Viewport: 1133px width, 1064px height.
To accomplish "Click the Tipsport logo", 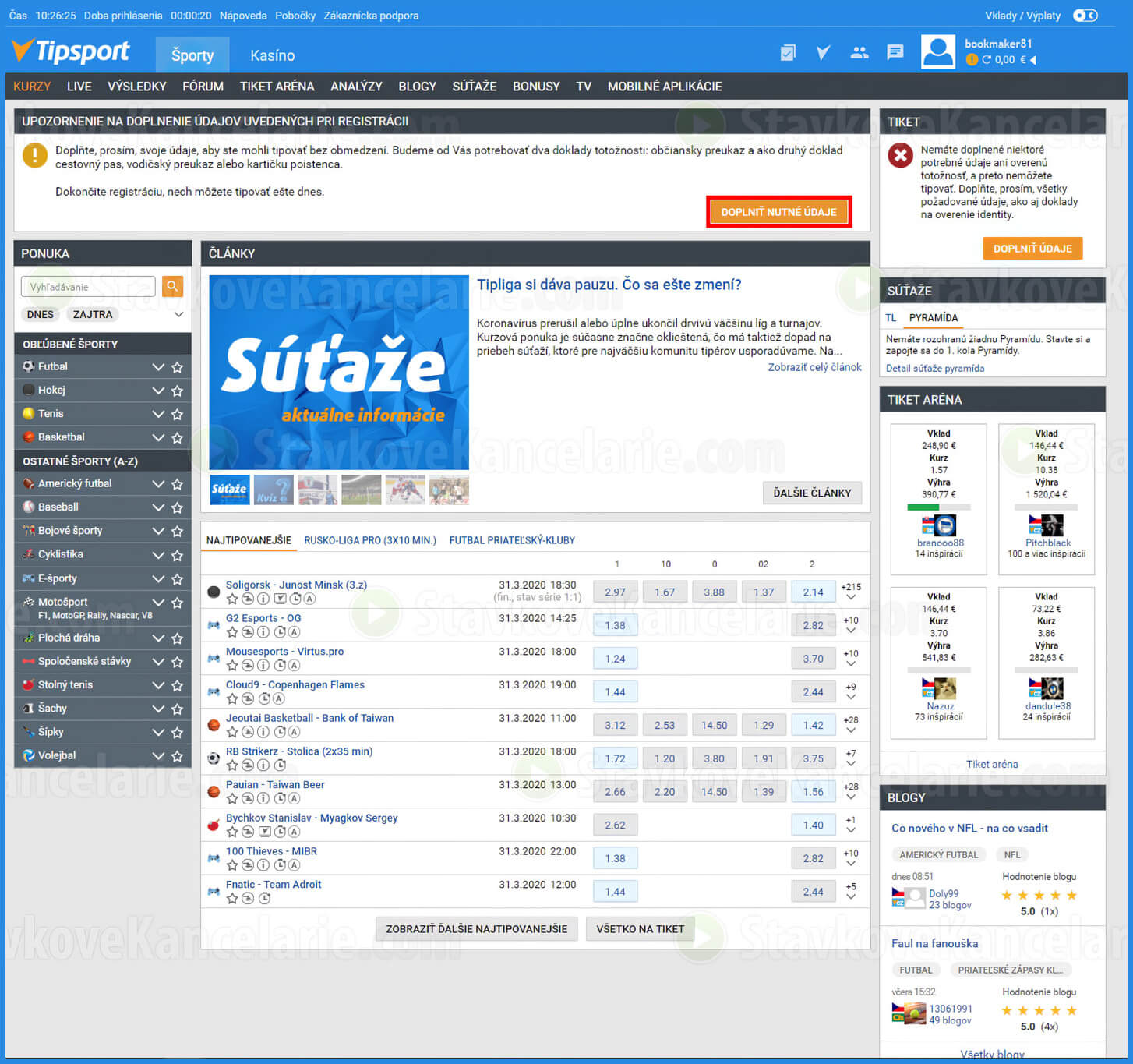I will (71, 51).
